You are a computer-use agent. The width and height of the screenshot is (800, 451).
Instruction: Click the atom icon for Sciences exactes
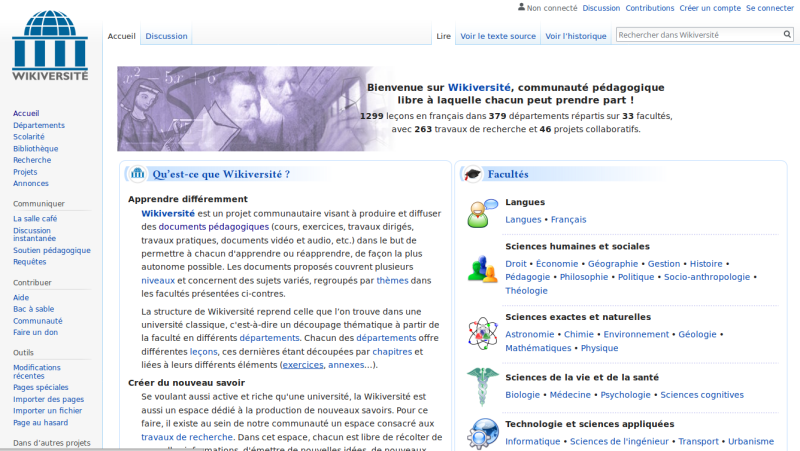[x=483, y=331]
